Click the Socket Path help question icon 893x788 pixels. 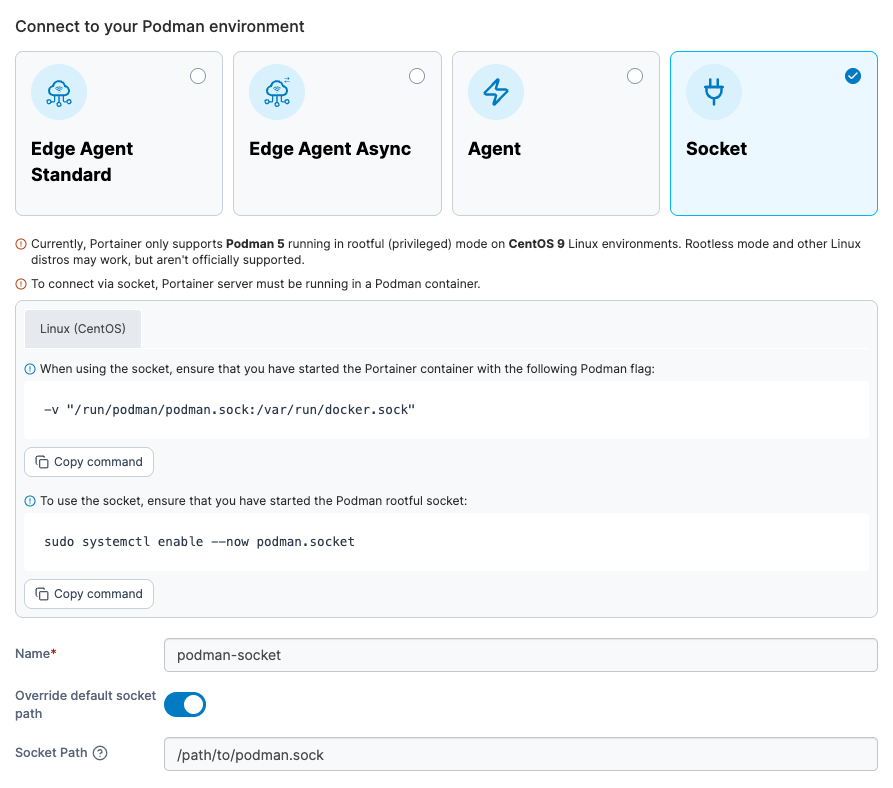click(100, 753)
